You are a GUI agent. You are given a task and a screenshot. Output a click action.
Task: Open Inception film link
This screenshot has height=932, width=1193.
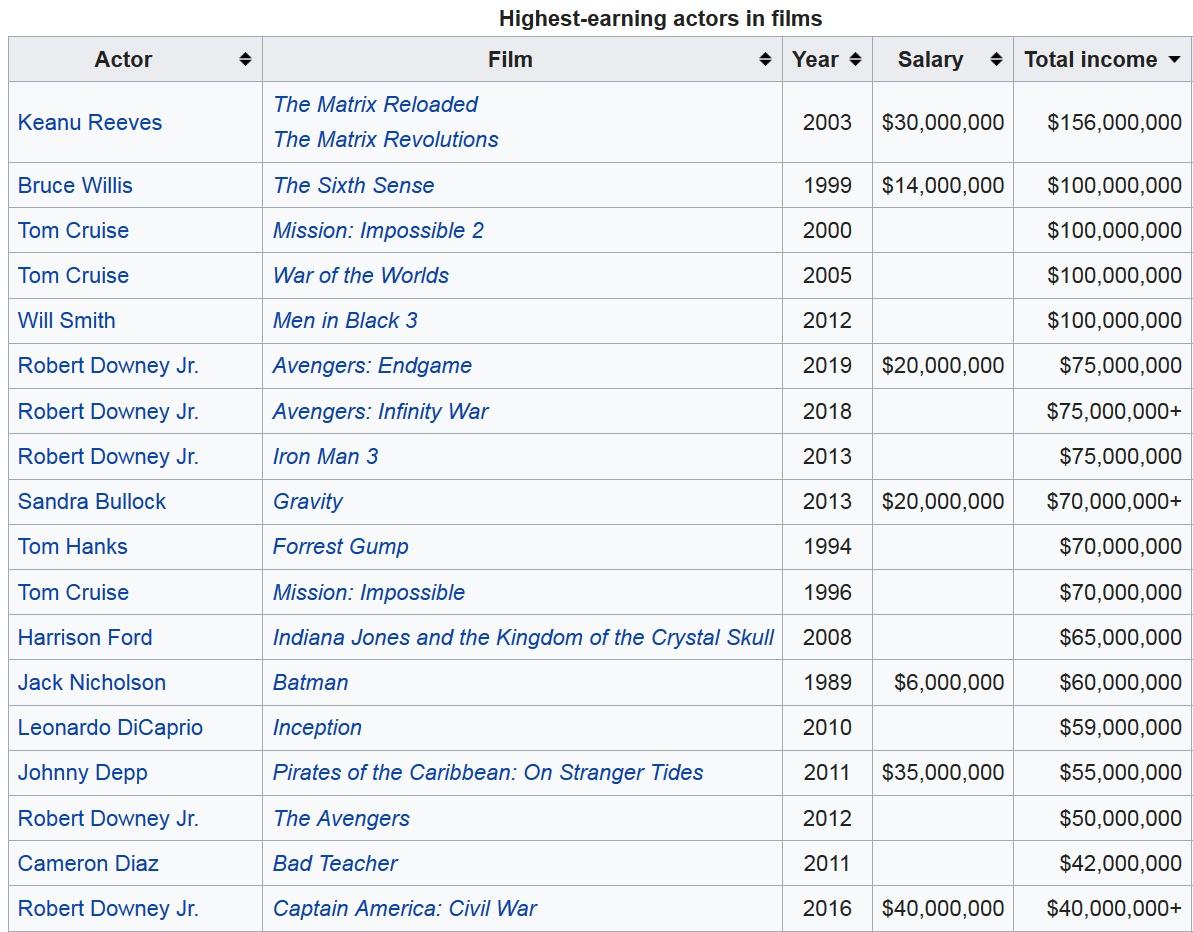pyautogui.click(x=317, y=727)
